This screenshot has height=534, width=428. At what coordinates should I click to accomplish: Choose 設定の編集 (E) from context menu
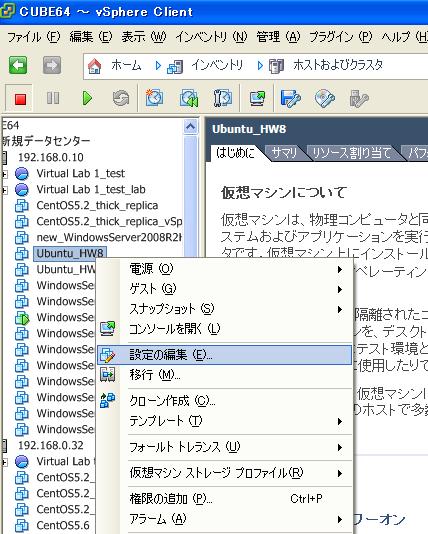(224, 355)
